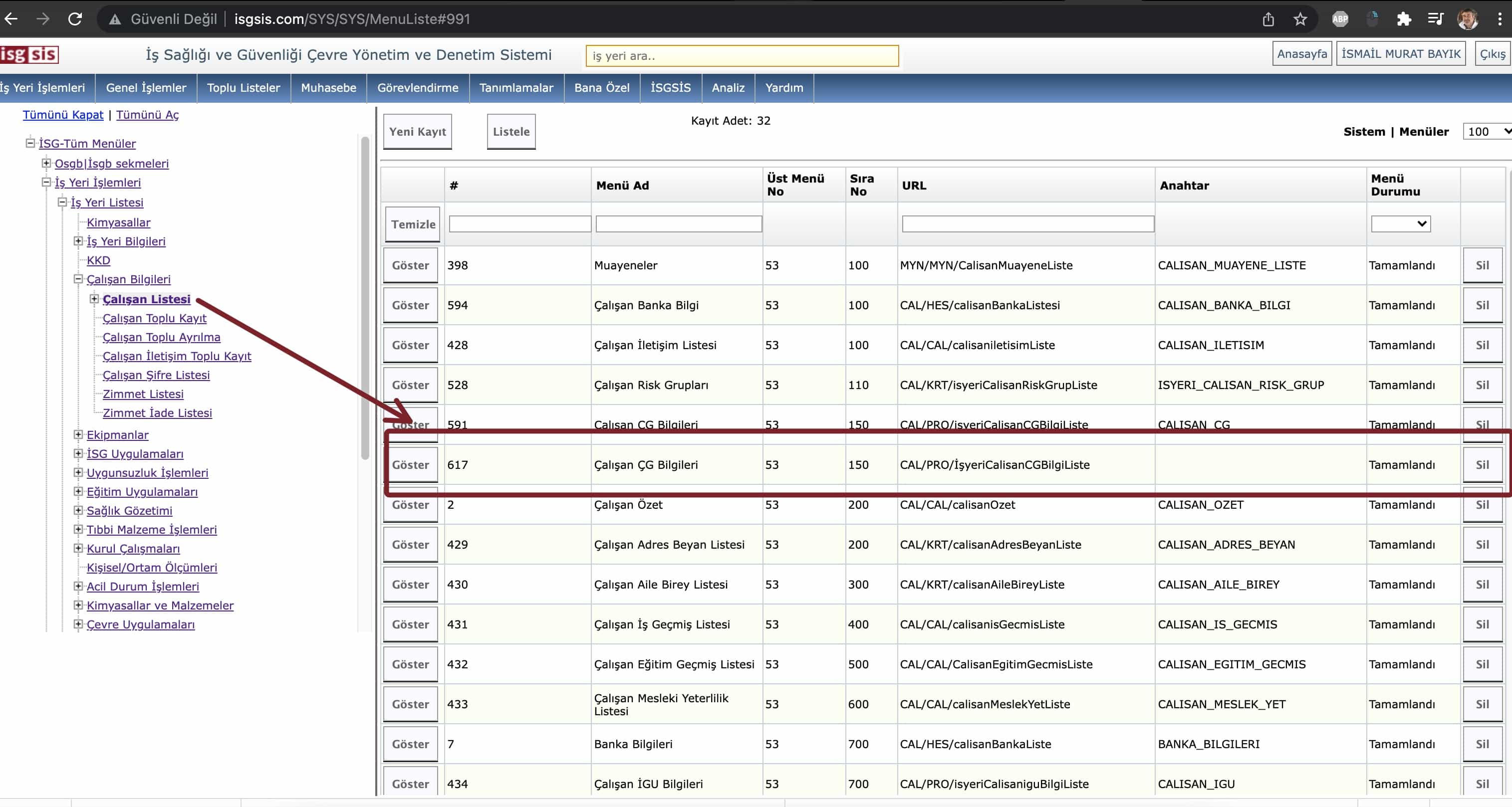Click the isgsis logo
Viewport: 1512px width, 807px height.
(x=29, y=54)
